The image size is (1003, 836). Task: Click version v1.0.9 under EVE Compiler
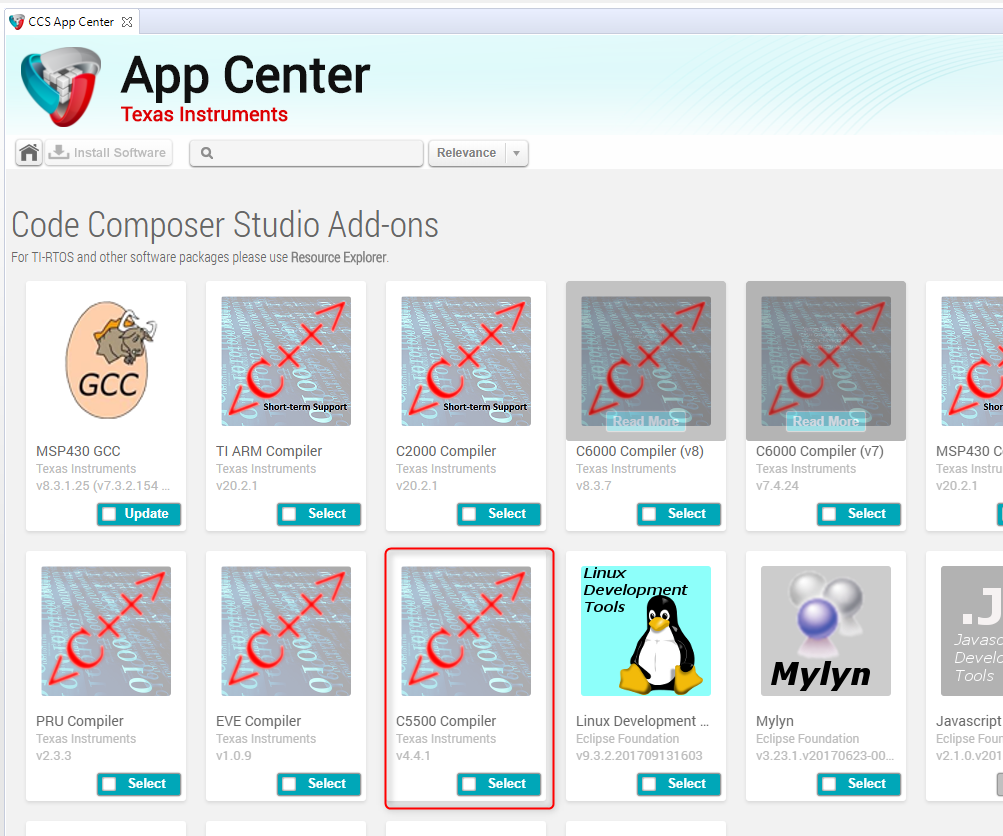[233, 755]
